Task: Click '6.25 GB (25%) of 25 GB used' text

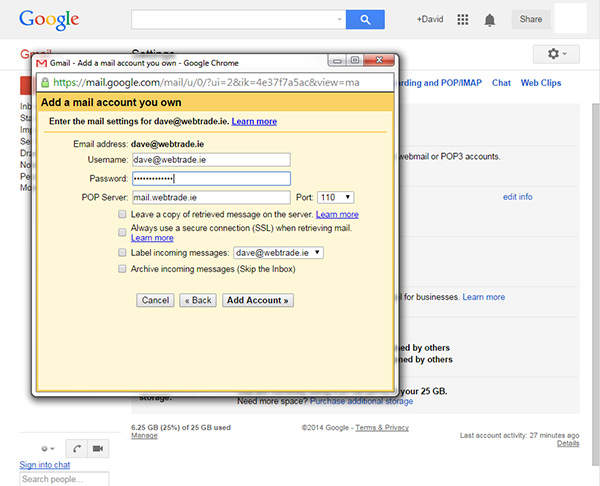Action: [181, 427]
